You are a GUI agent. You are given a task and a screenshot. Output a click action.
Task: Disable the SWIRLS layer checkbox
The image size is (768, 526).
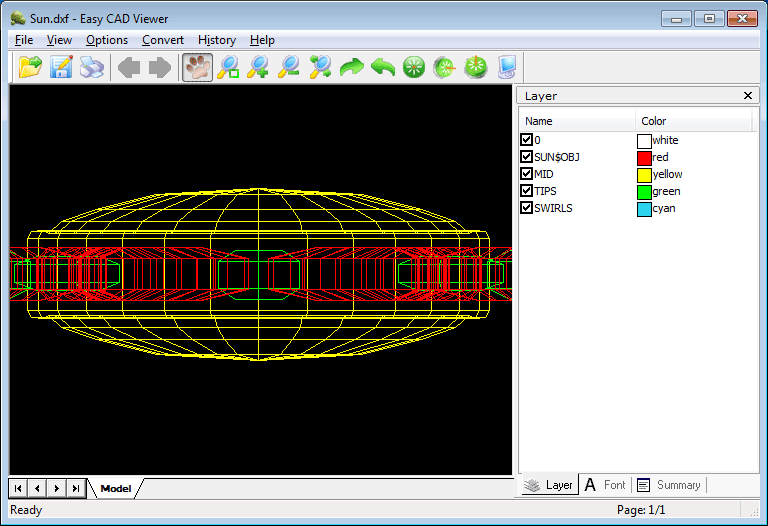527,208
